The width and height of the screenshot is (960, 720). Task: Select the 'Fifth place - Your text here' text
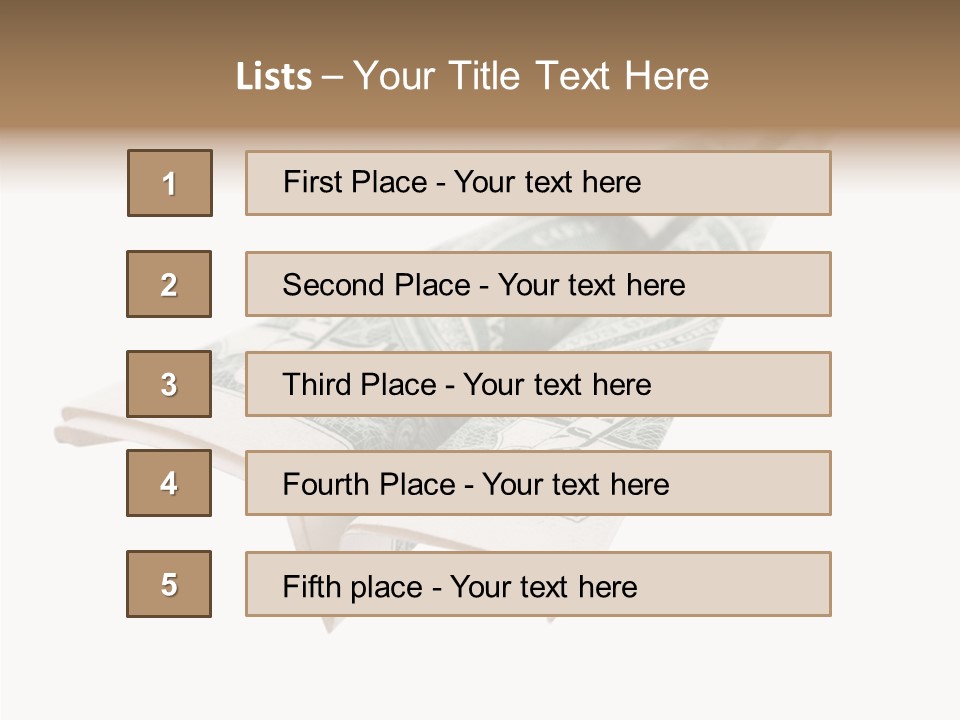460,586
